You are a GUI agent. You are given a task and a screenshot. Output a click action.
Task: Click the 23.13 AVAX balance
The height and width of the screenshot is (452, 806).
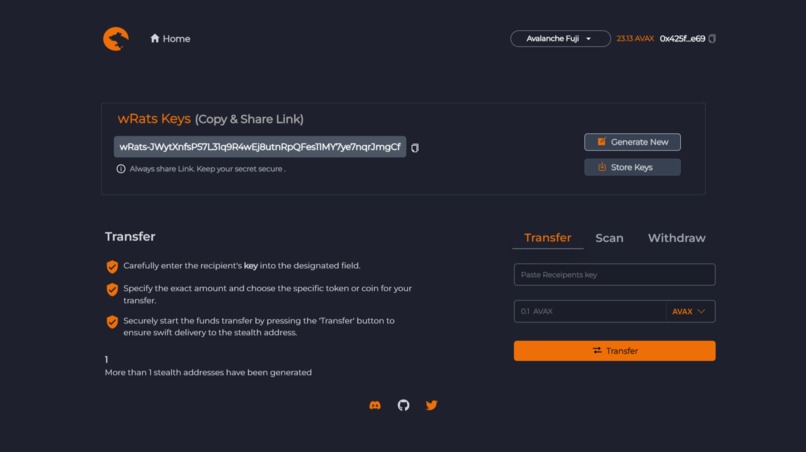(x=635, y=39)
